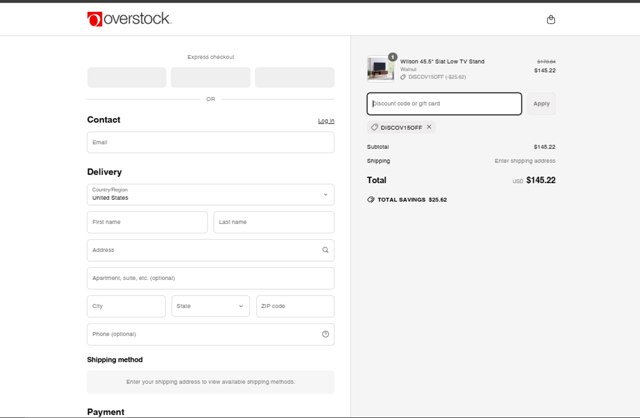Click the first express checkout button
640x418 pixels.
click(x=126, y=77)
